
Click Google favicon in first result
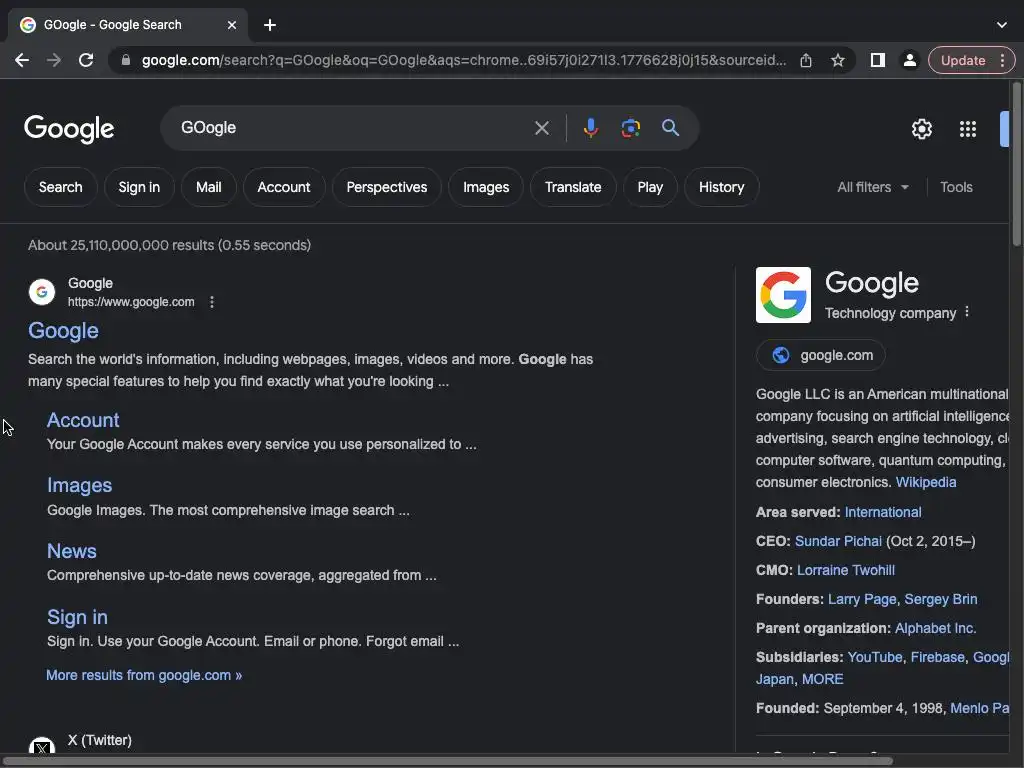click(42, 292)
